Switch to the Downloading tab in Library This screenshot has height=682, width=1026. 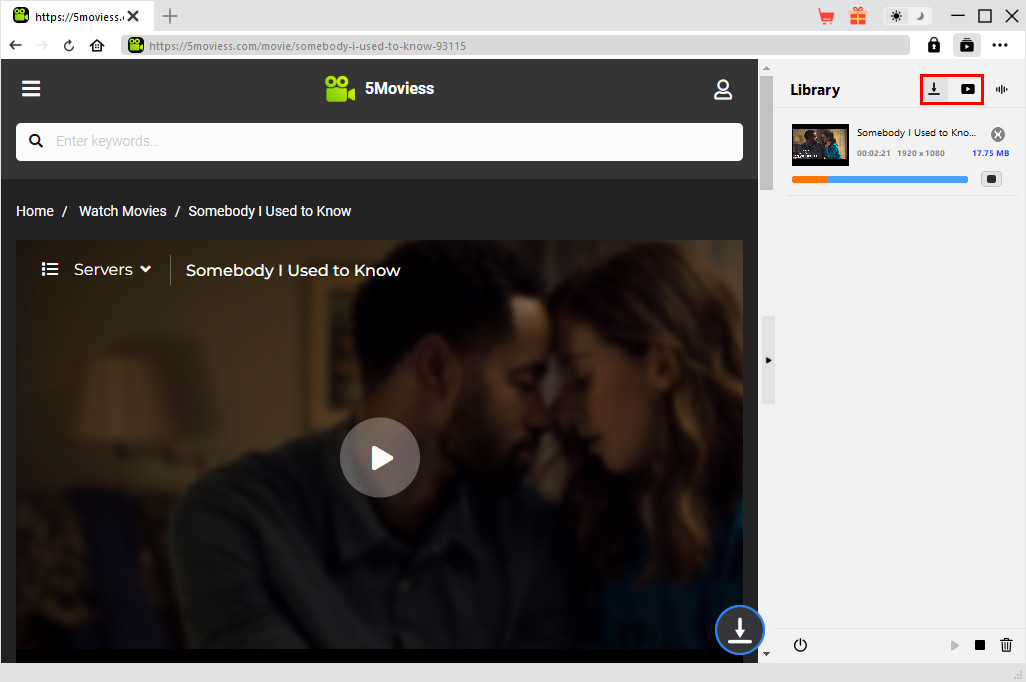[935, 89]
